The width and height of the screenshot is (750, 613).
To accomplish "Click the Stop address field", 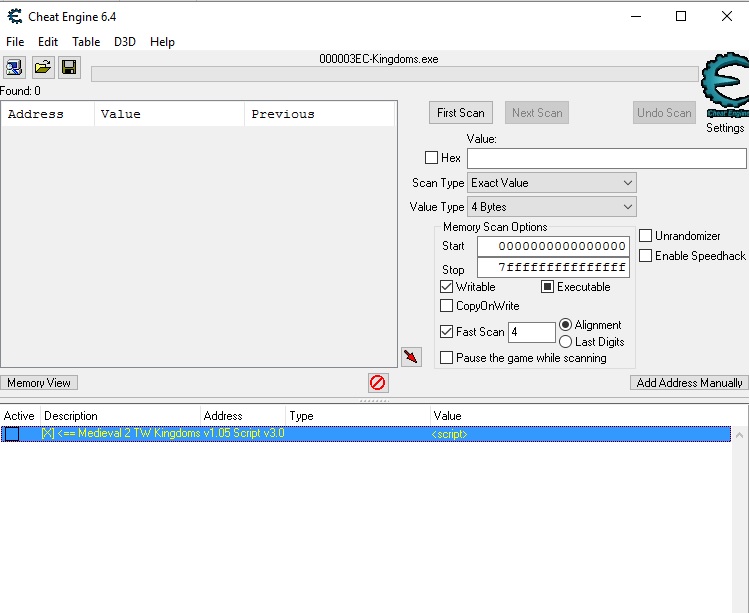I will point(553,267).
